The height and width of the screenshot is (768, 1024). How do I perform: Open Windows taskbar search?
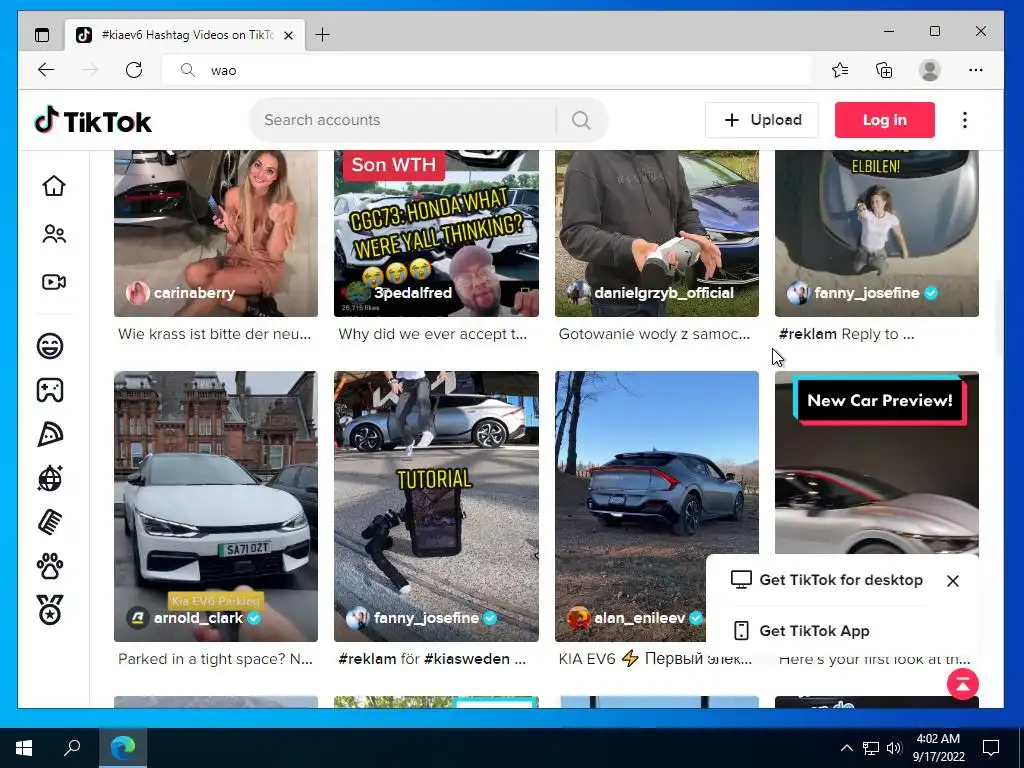coord(72,747)
